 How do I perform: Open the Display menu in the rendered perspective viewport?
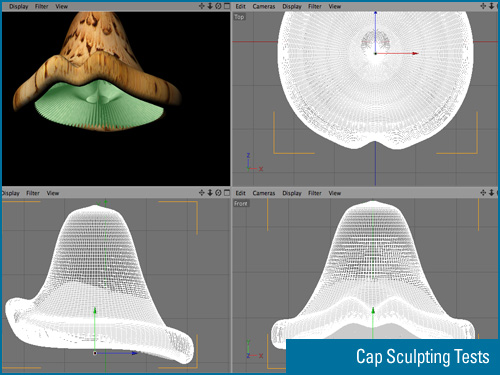[18, 6]
